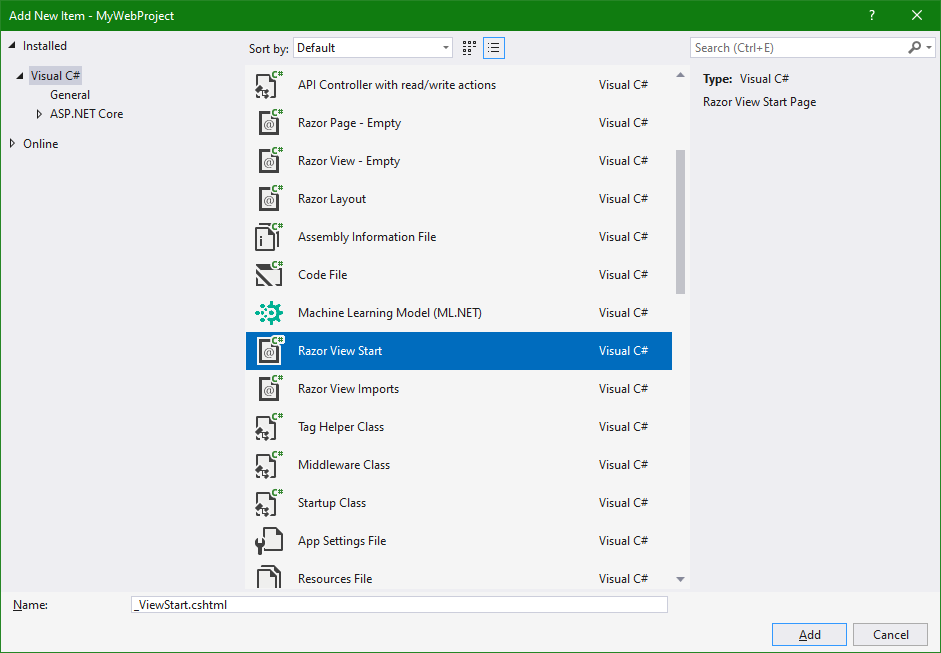941x653 pixels.
Task: Click the Startup Class icon
Action: [x=269, y=503]
